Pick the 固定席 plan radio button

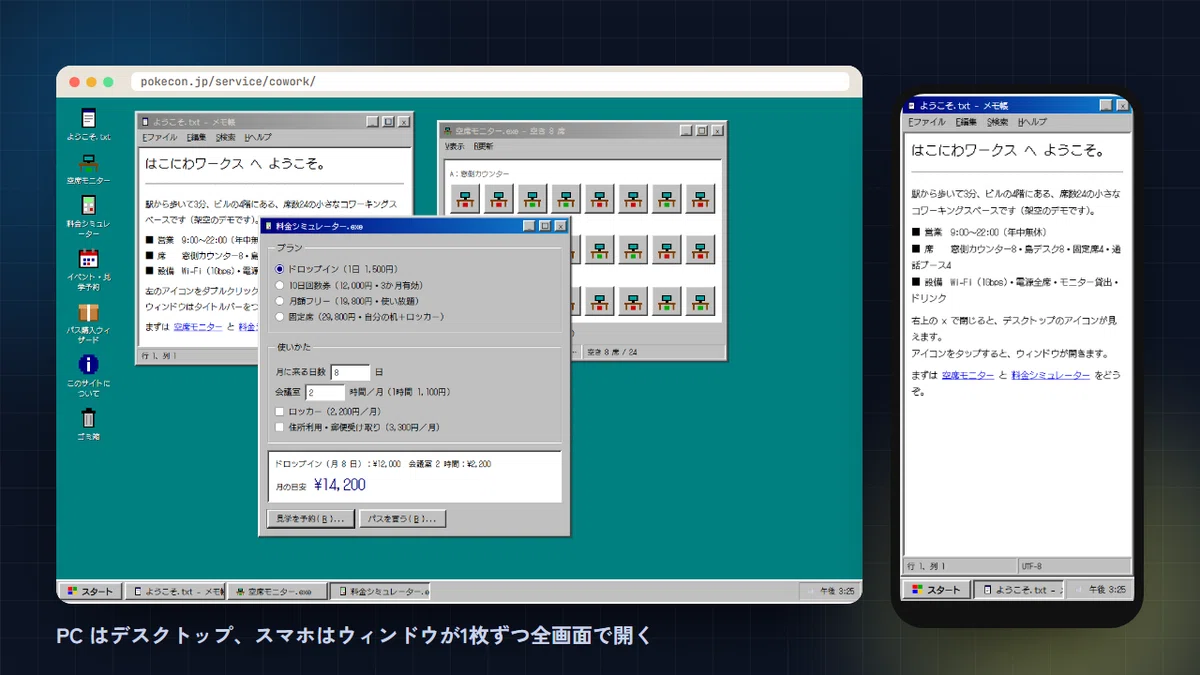point(280,317)
